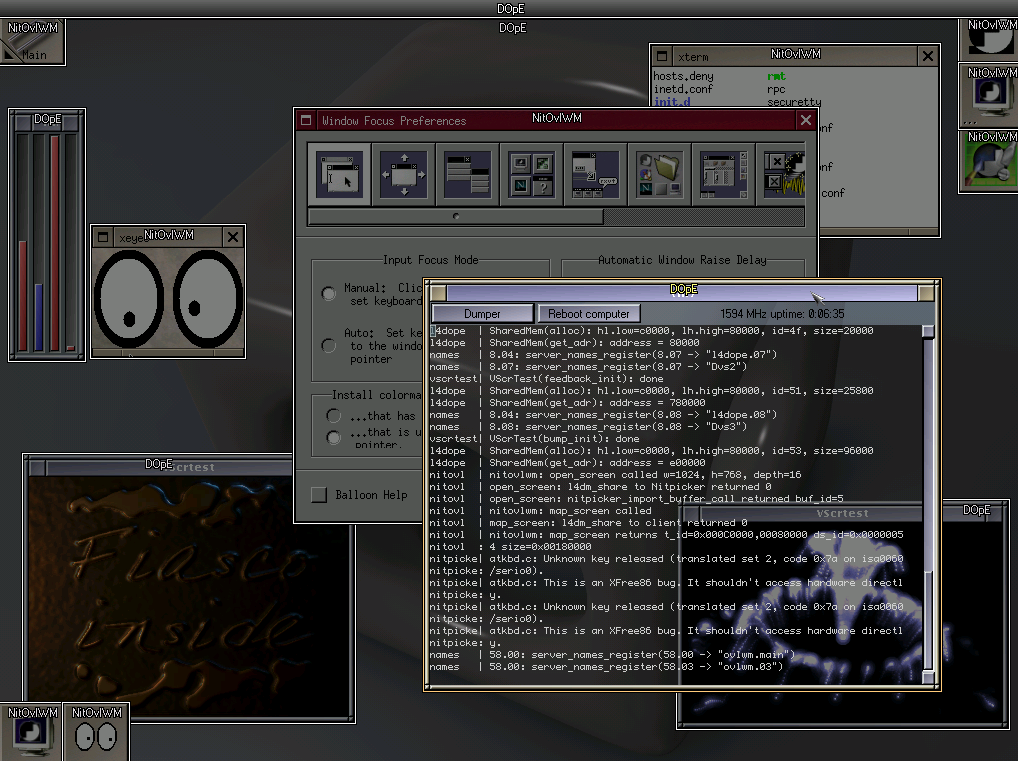Open Window Focus Preferences window menu button

click(307, 120)
